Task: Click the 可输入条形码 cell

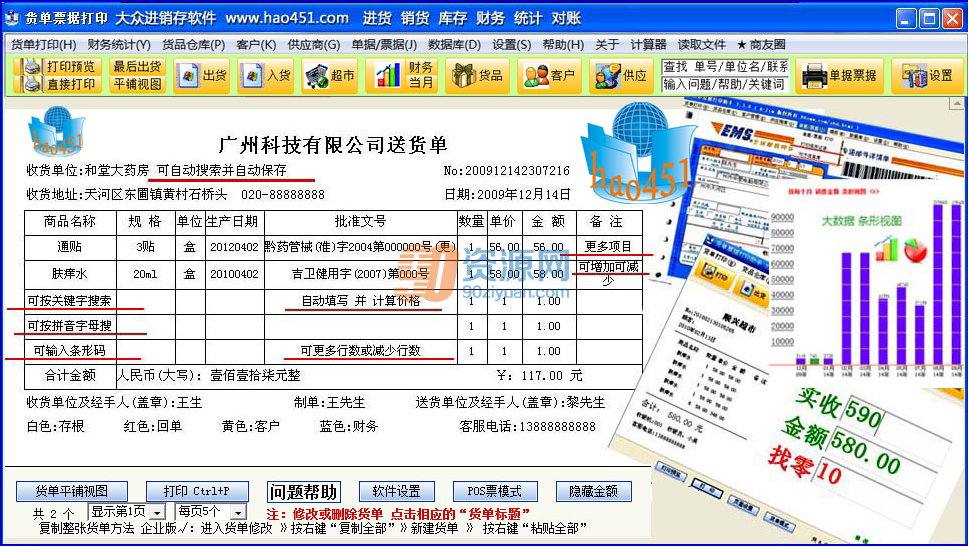Action: (70, 350)
